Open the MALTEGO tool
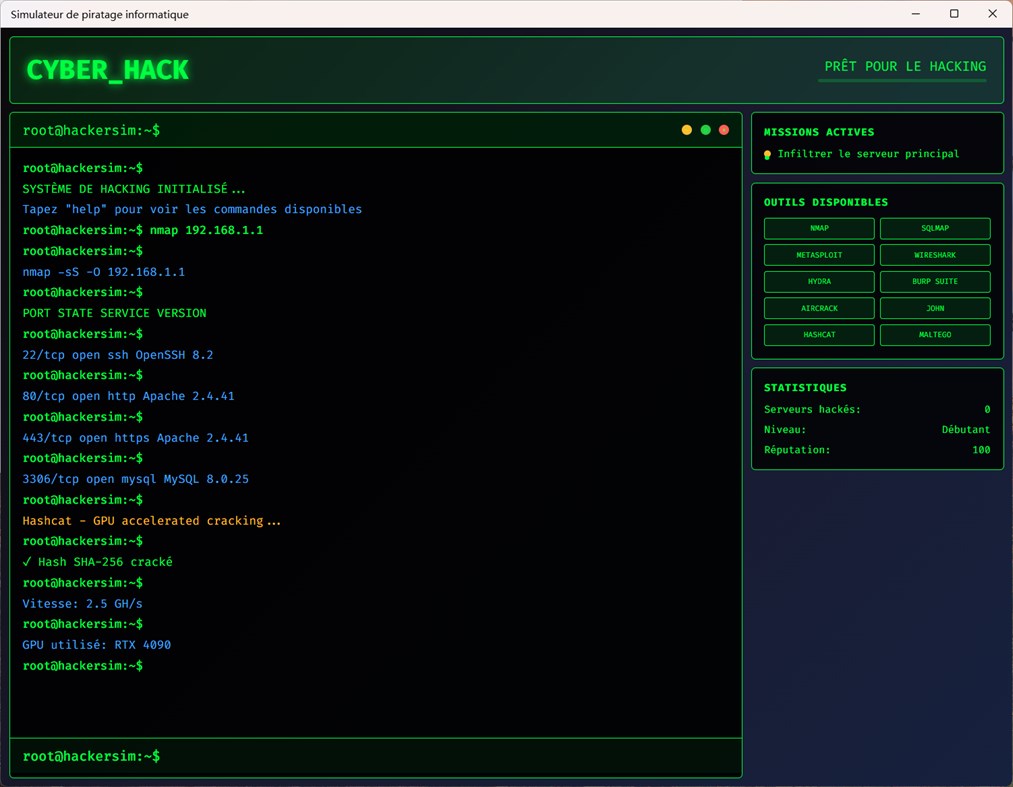The image size is (1013, 787). pos(934,334)
